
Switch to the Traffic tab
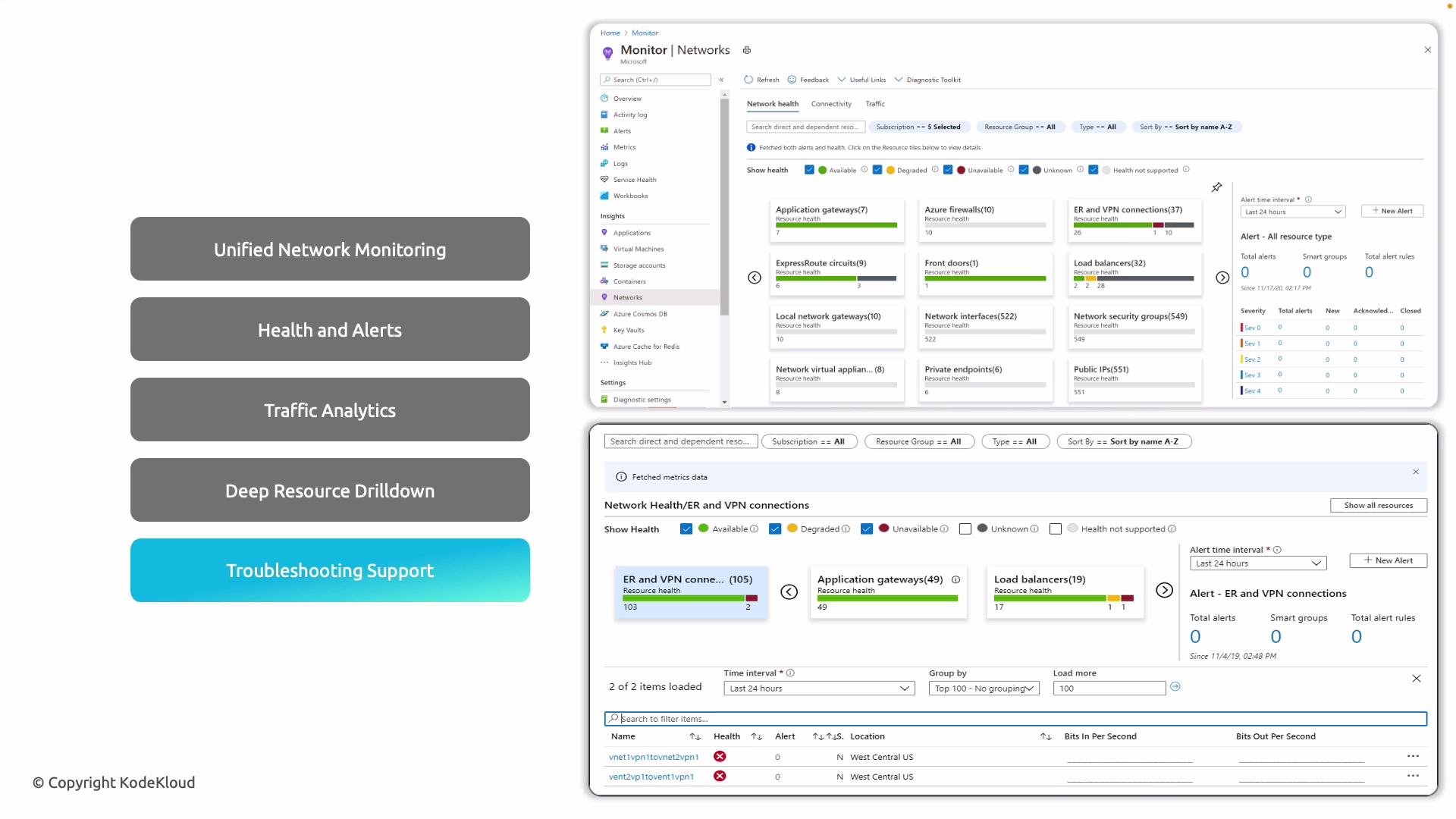click(875, 104)
